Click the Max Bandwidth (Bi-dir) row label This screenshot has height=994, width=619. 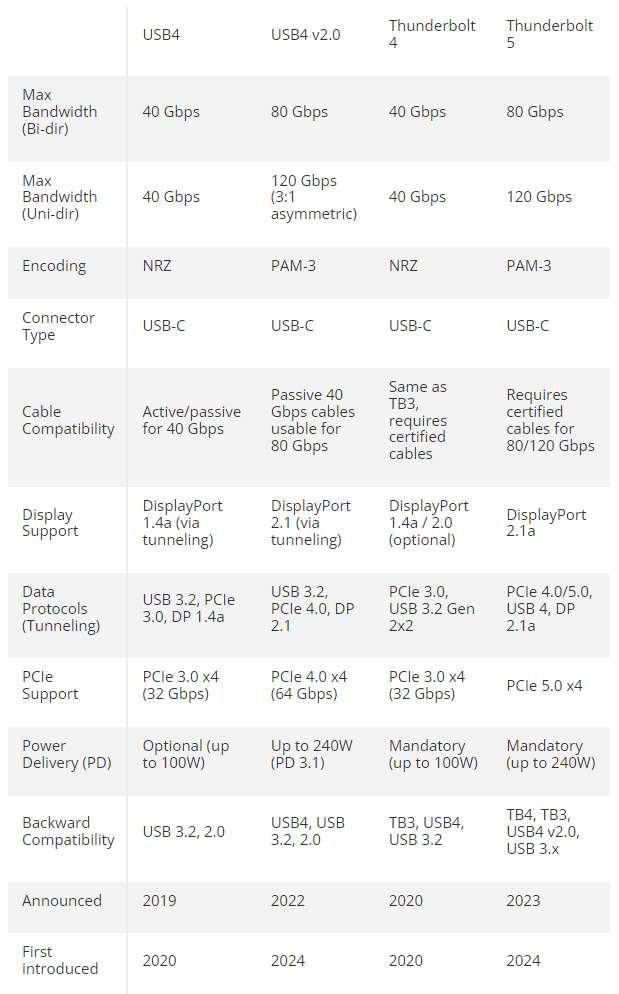(x=60, y=112)
